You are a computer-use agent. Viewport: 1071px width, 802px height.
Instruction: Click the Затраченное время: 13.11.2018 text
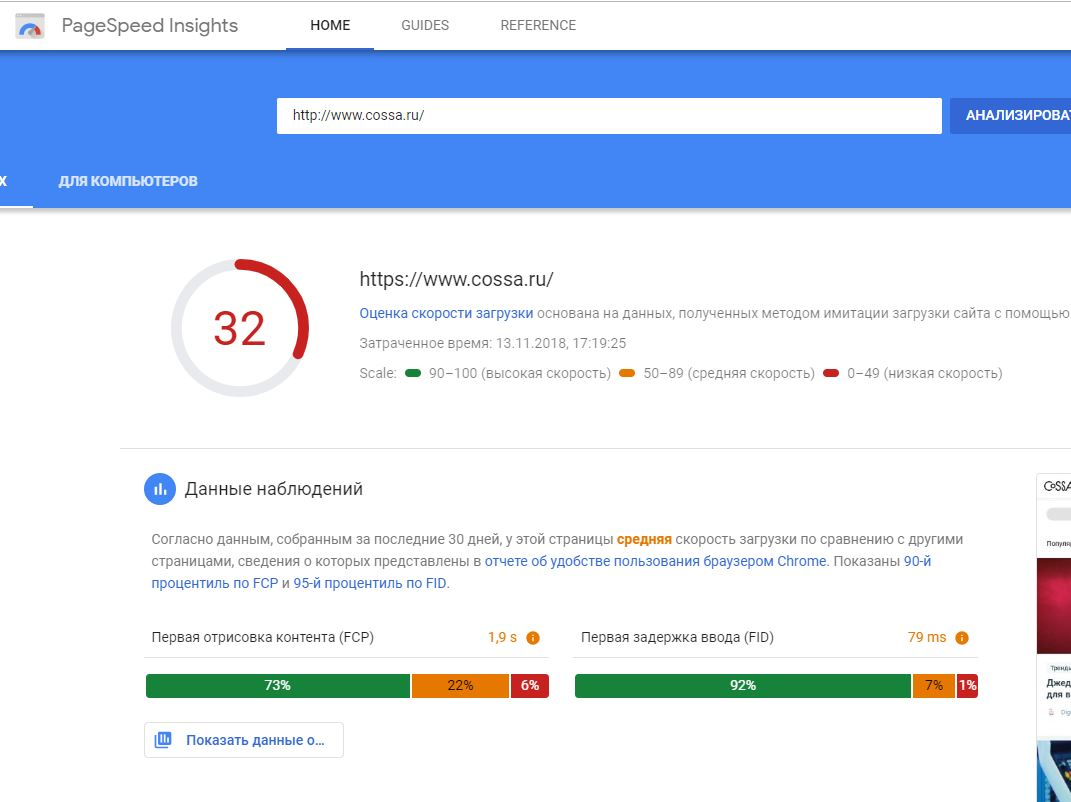tap(492, 344)
